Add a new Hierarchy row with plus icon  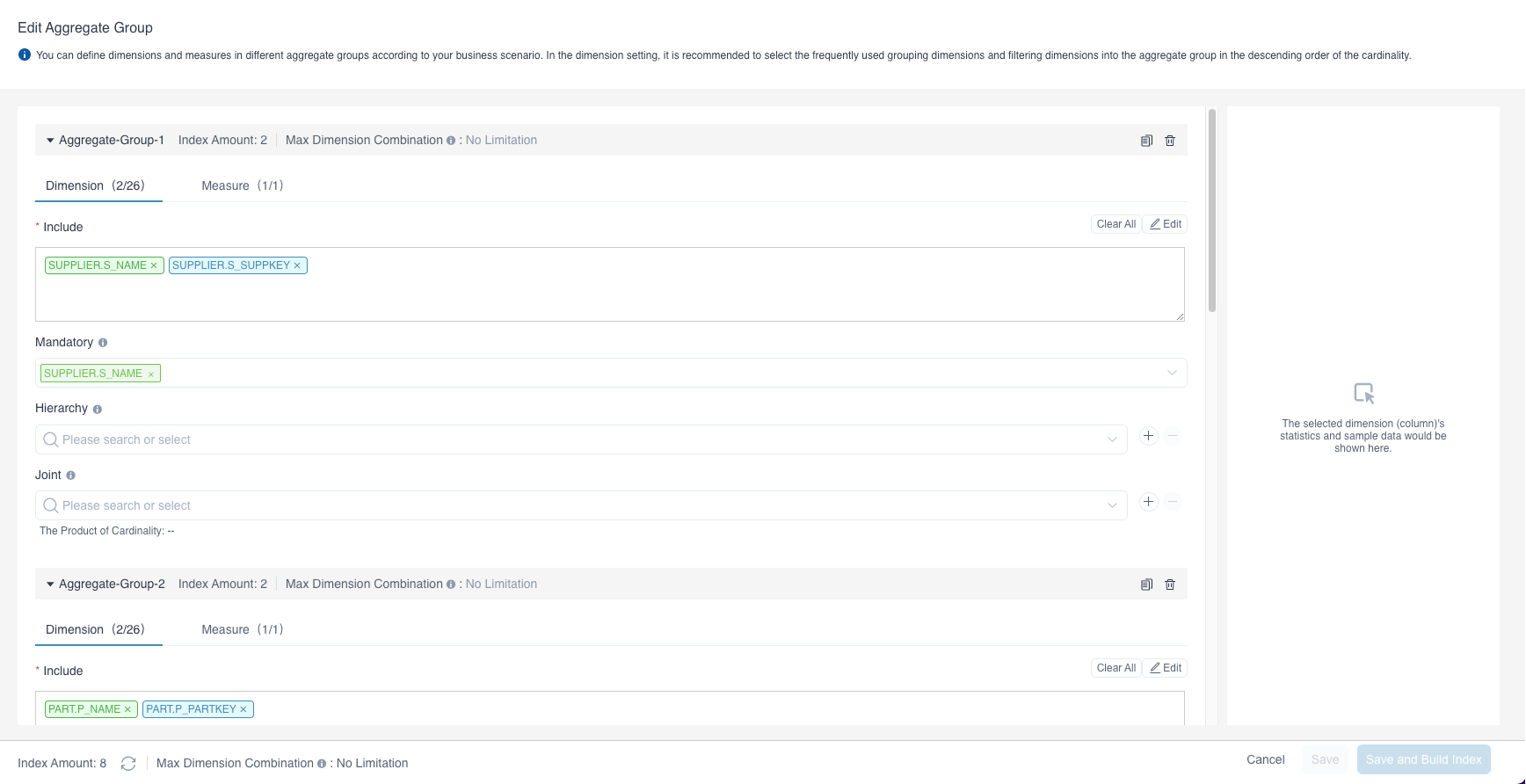1148,436
